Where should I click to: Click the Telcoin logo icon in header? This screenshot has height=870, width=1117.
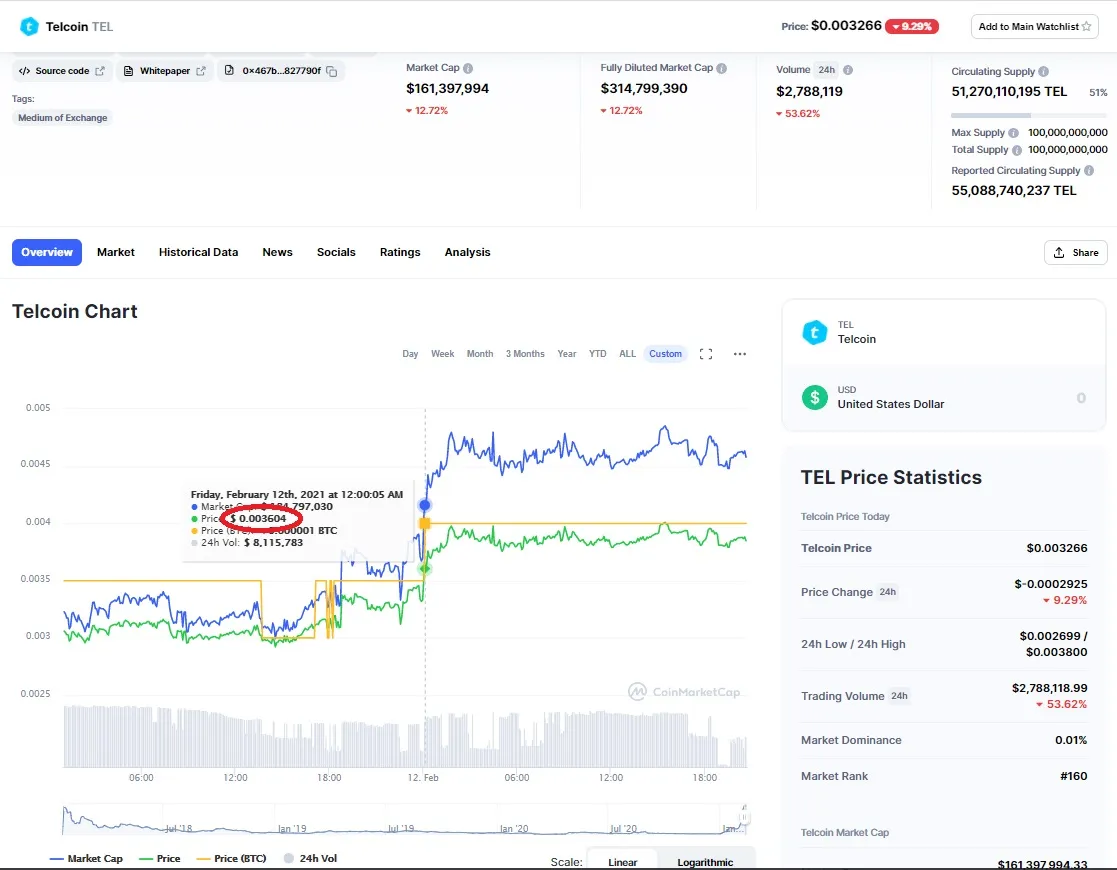click(x=28, y=26)
